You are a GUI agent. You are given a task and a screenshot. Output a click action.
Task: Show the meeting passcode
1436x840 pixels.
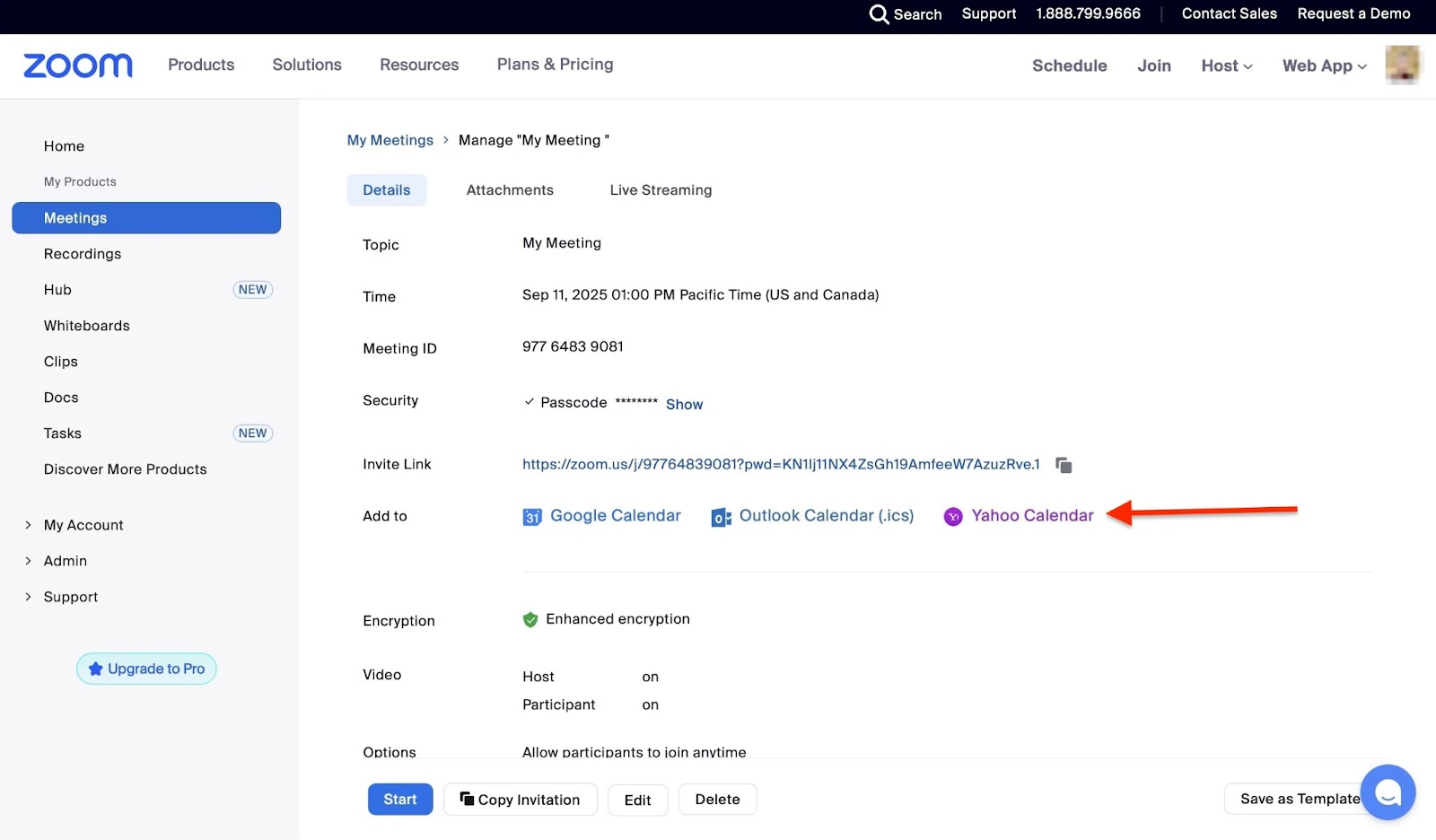685,405
